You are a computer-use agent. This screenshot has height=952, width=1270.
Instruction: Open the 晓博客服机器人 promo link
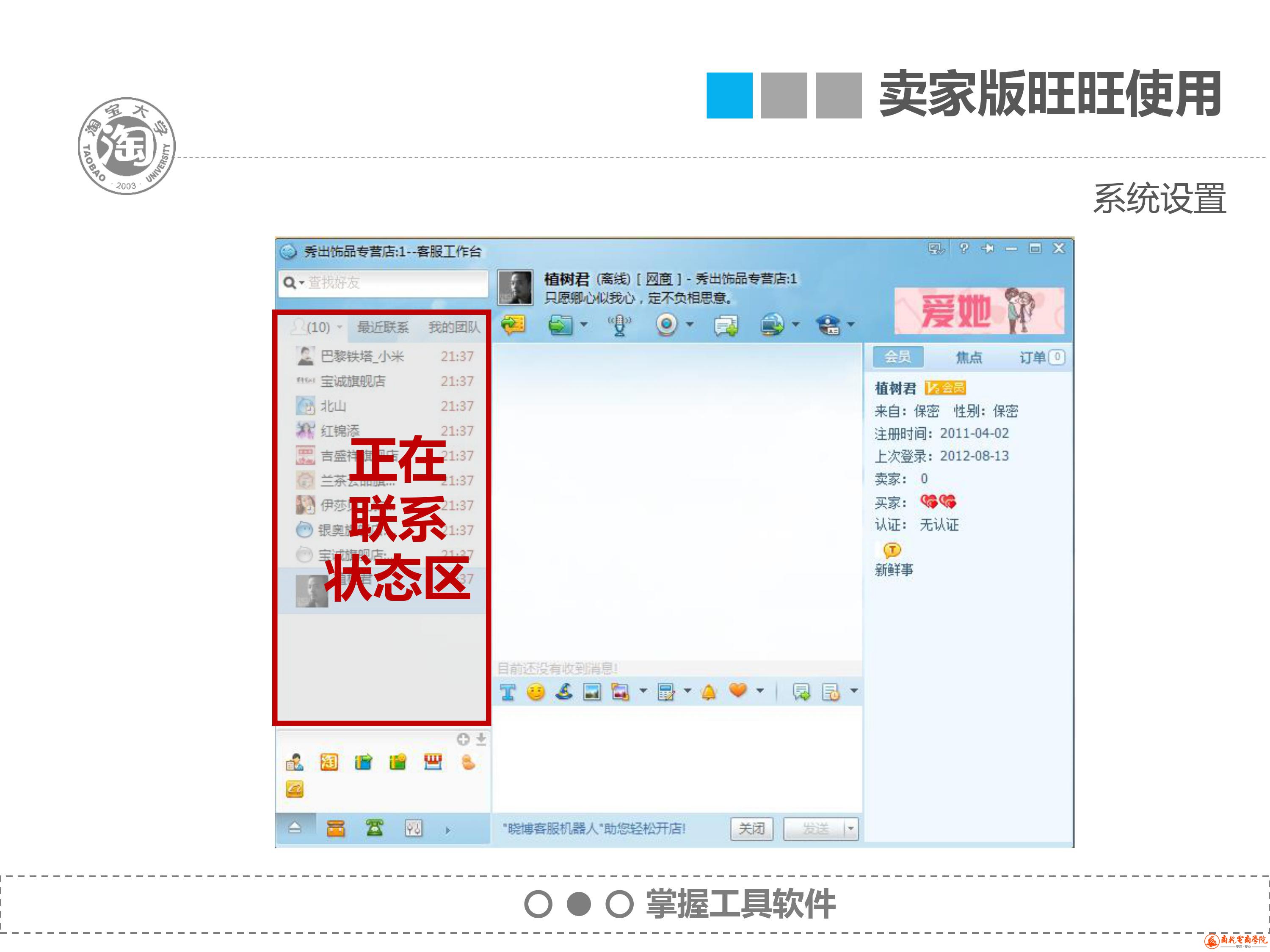coord(594,828)
